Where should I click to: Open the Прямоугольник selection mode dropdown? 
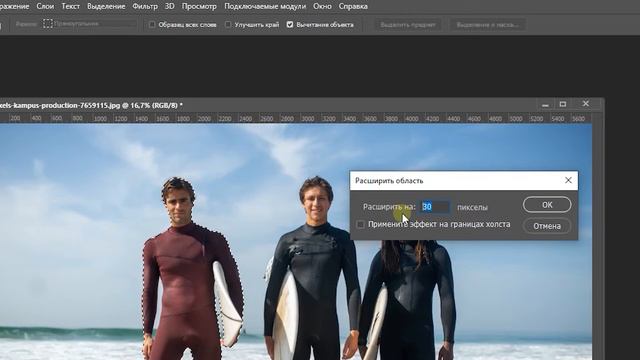click(90, 24)
